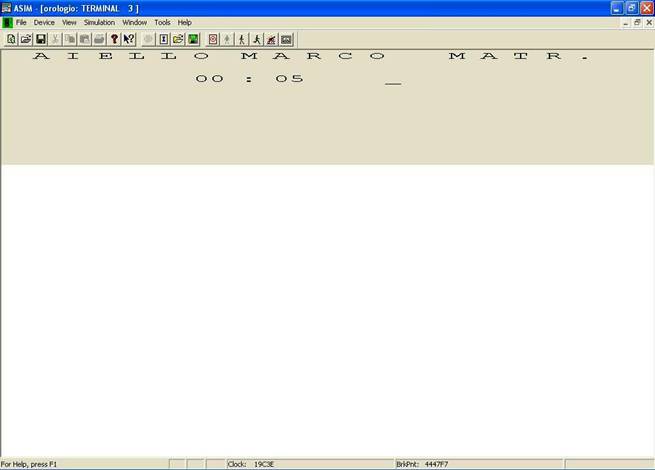The image size is (655, 470).
Task: Click the green chip icon in toolbar
Action: coord(193,39)
